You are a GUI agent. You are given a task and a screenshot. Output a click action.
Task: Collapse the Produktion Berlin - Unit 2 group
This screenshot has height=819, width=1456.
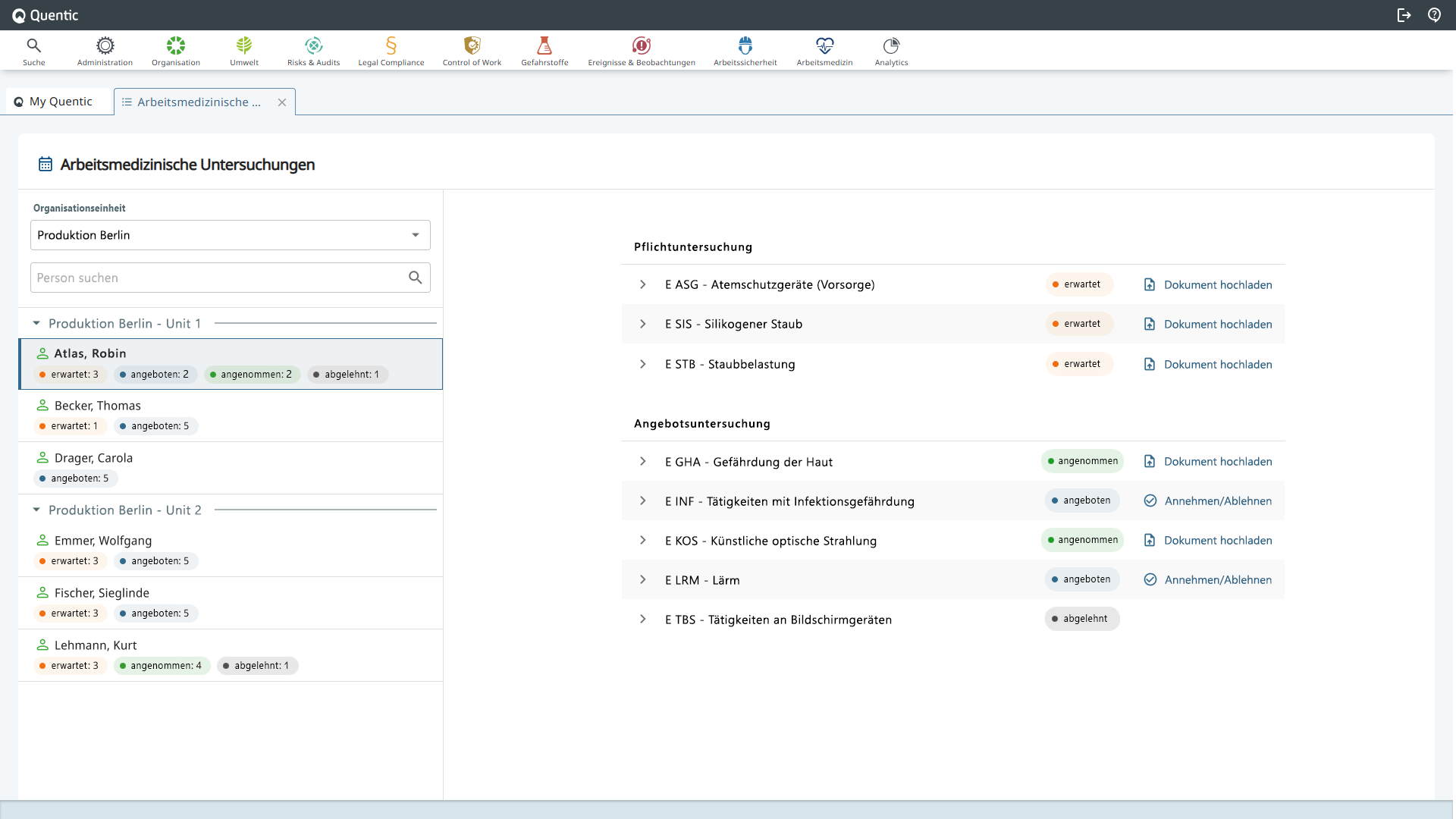[36, 510]
